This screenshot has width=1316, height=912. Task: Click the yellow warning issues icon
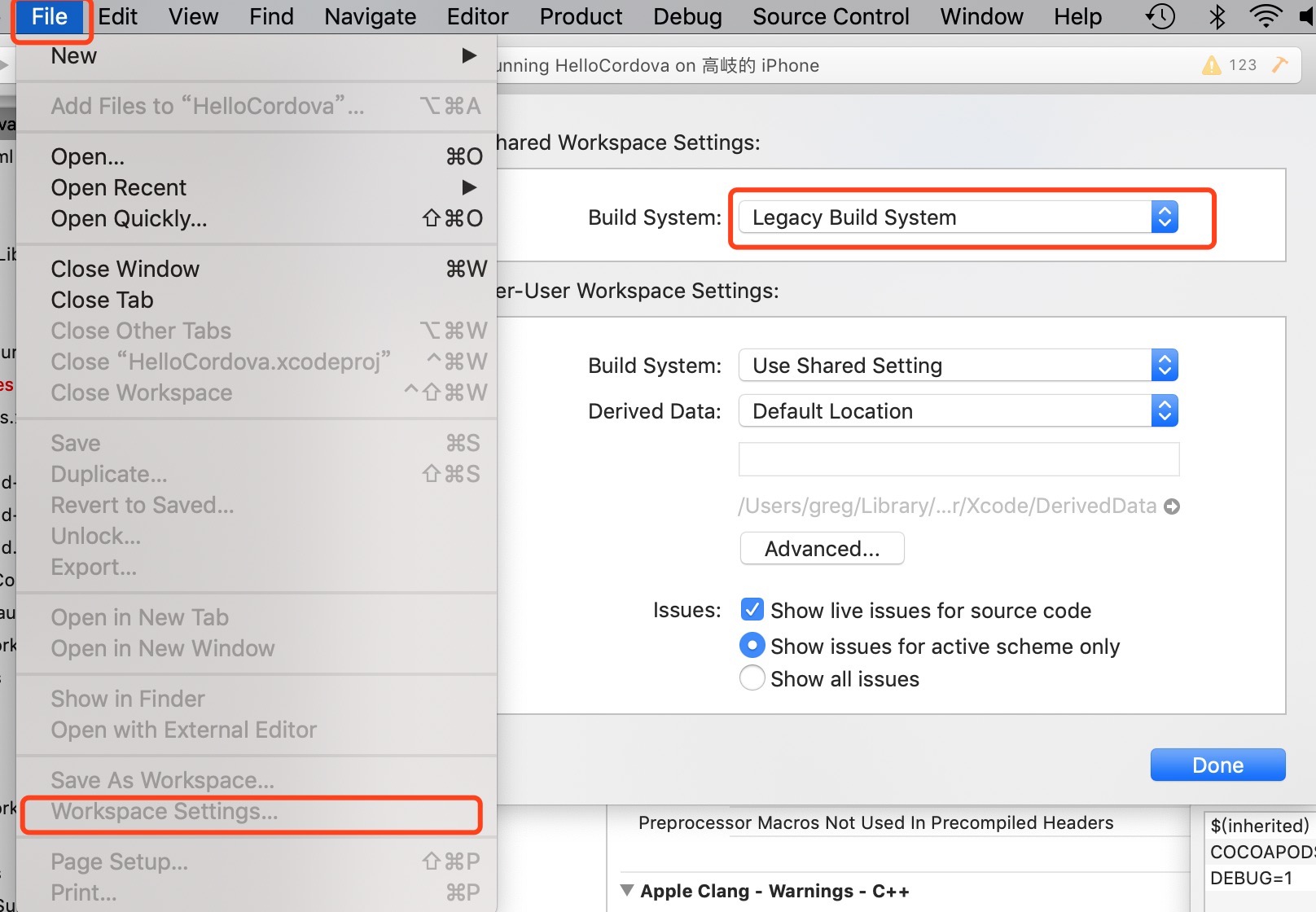(1212, 65)
